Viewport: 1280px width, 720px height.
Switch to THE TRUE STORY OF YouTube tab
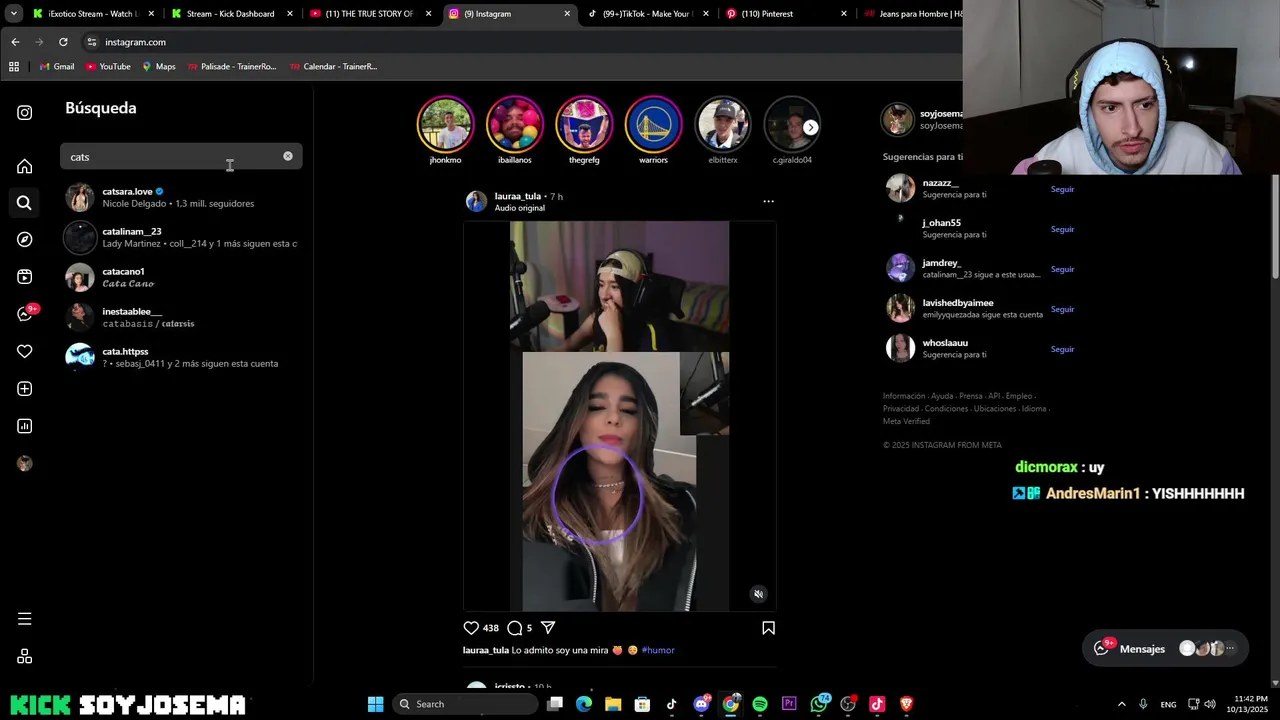[369, 14]
